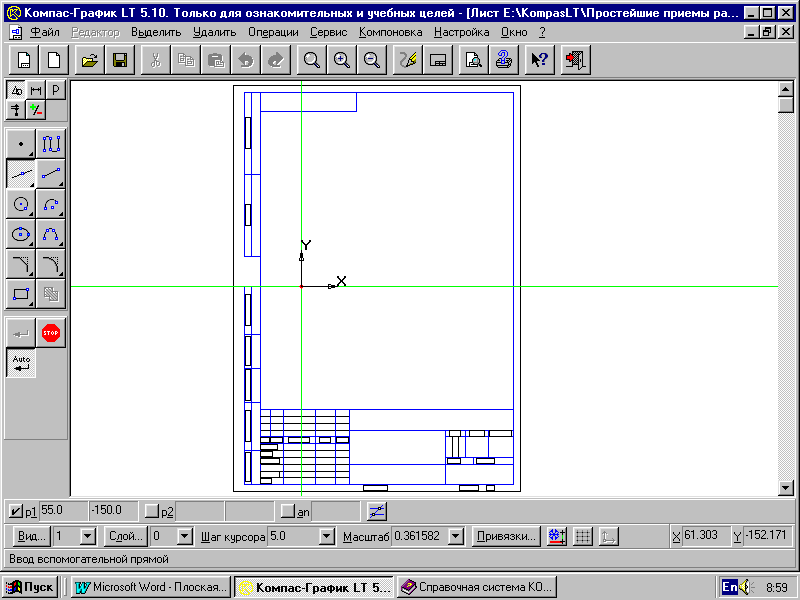Expand the view number dropdown
The height and width of the screenshot is (600, 800).
(x=88, y=536)
